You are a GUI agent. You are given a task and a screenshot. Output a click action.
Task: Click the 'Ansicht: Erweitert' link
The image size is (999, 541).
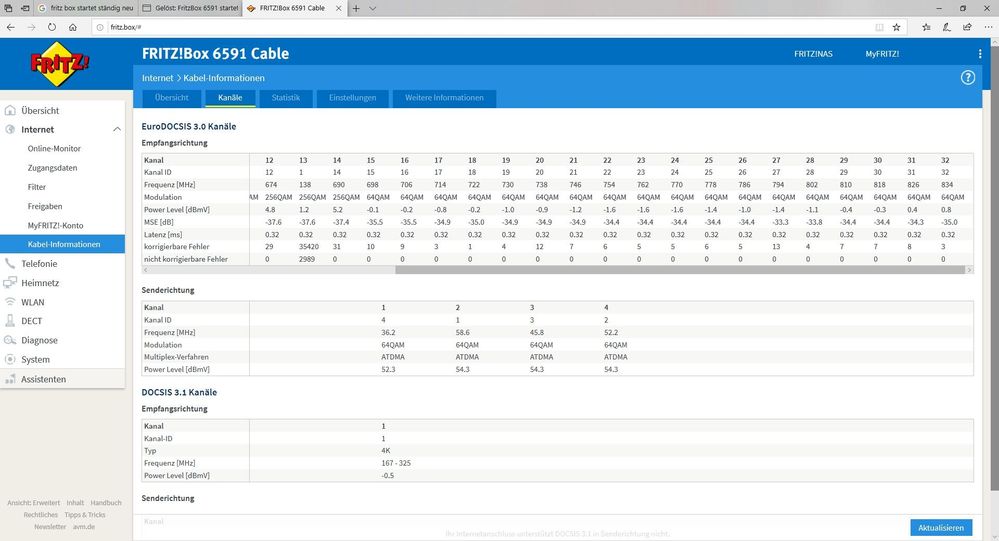(x=34, y=503)
